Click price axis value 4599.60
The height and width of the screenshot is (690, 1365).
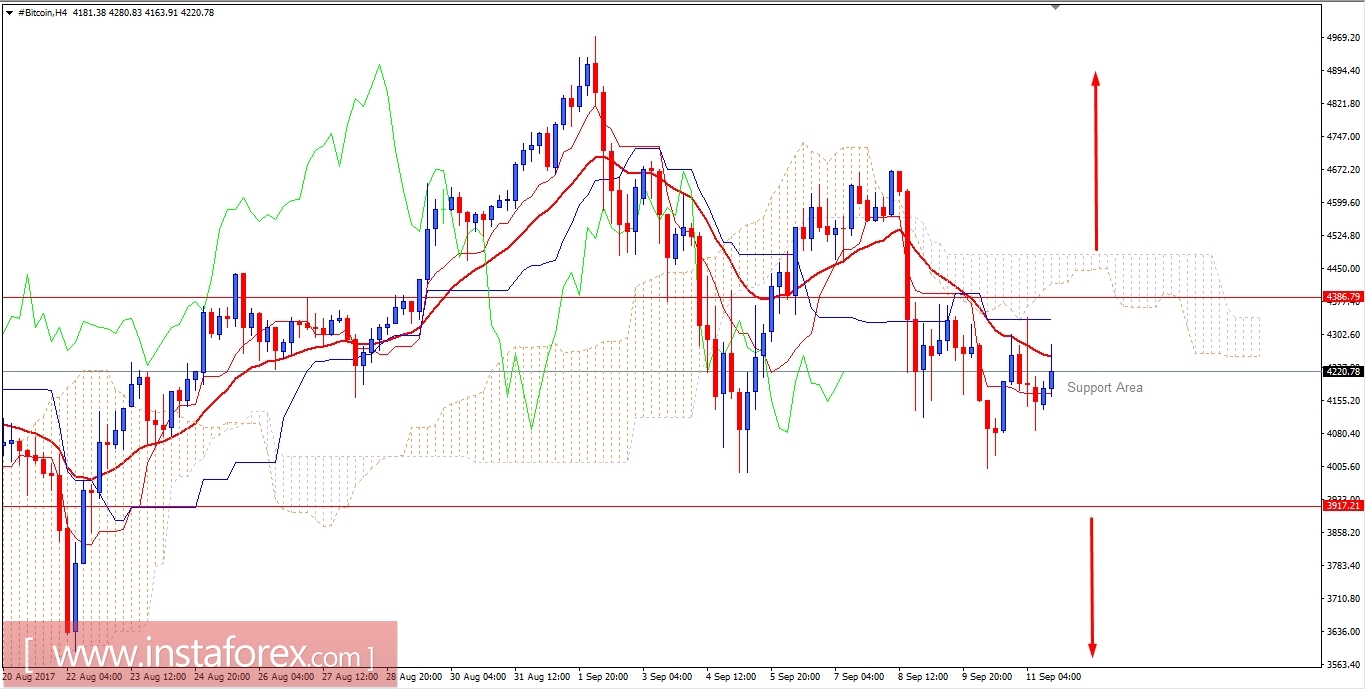tap(1344, 203)
